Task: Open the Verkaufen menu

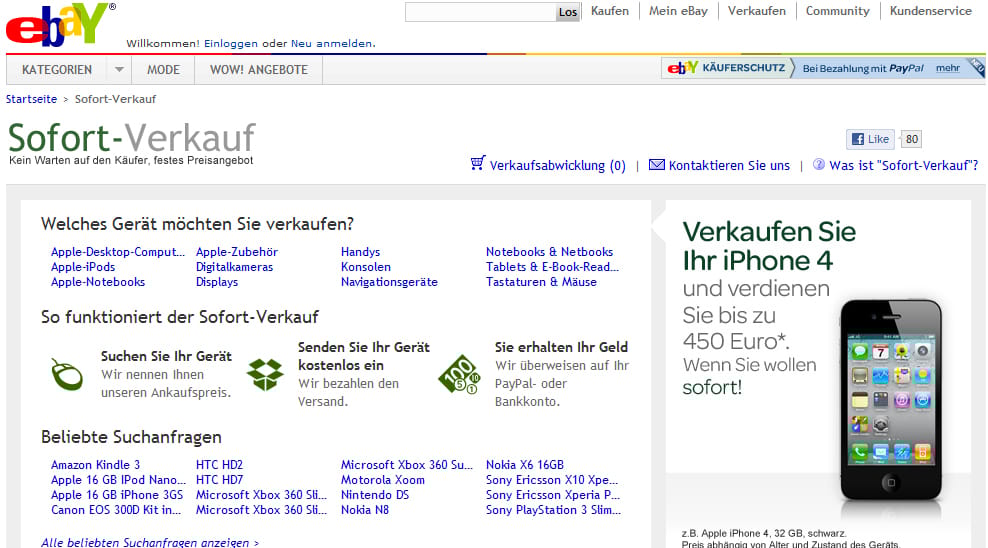Action: (x=757, y=11)
